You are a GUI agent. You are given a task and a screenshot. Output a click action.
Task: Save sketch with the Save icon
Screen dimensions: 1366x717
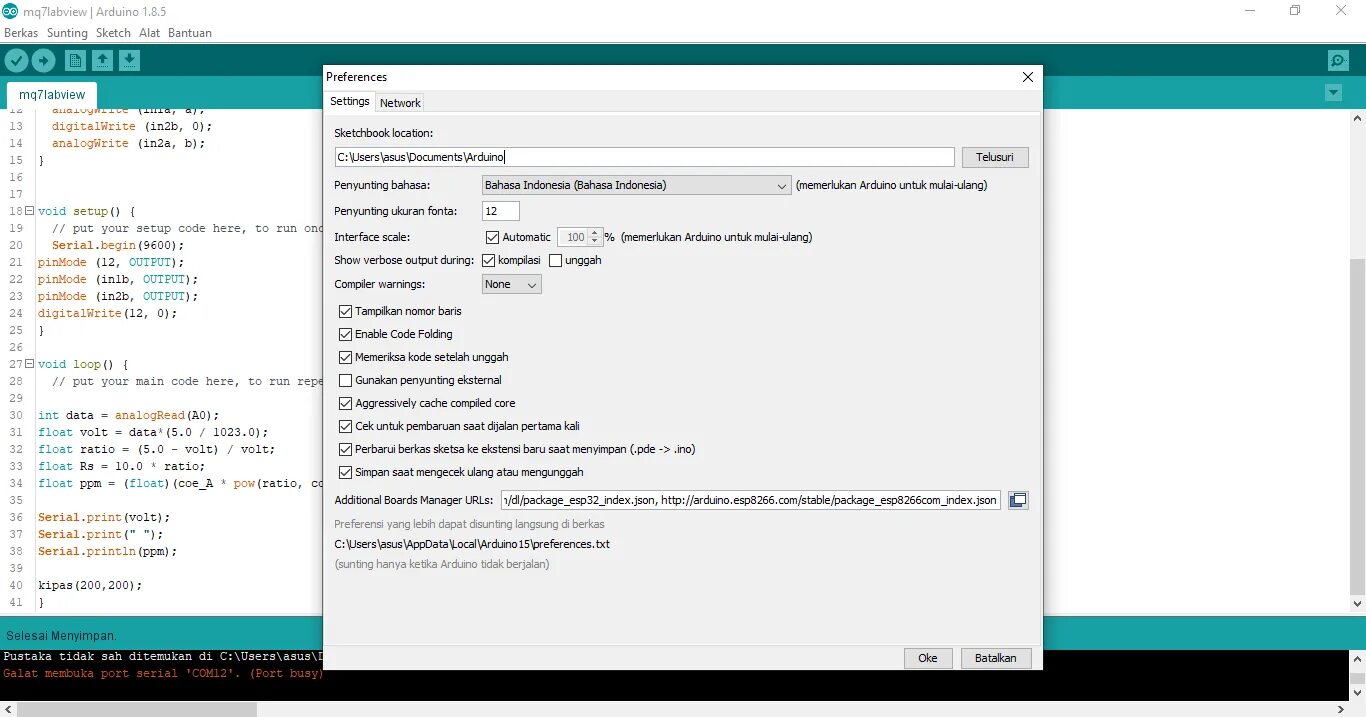[x=129, y=61]
